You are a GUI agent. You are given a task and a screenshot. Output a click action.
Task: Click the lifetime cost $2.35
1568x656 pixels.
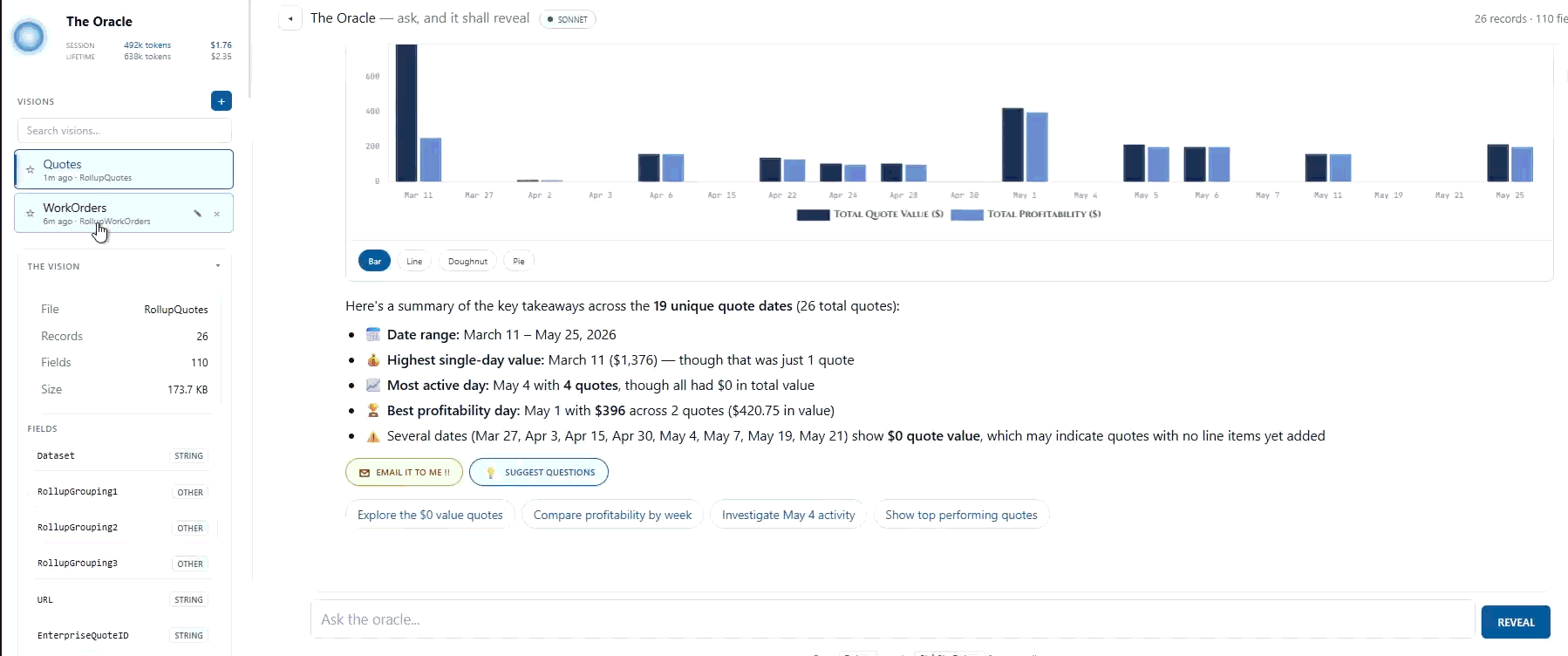pos(222,57)
